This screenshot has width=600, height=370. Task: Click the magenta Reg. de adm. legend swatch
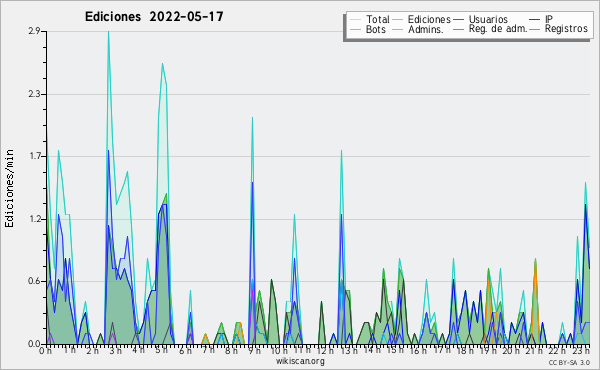[x=458, y=29]
